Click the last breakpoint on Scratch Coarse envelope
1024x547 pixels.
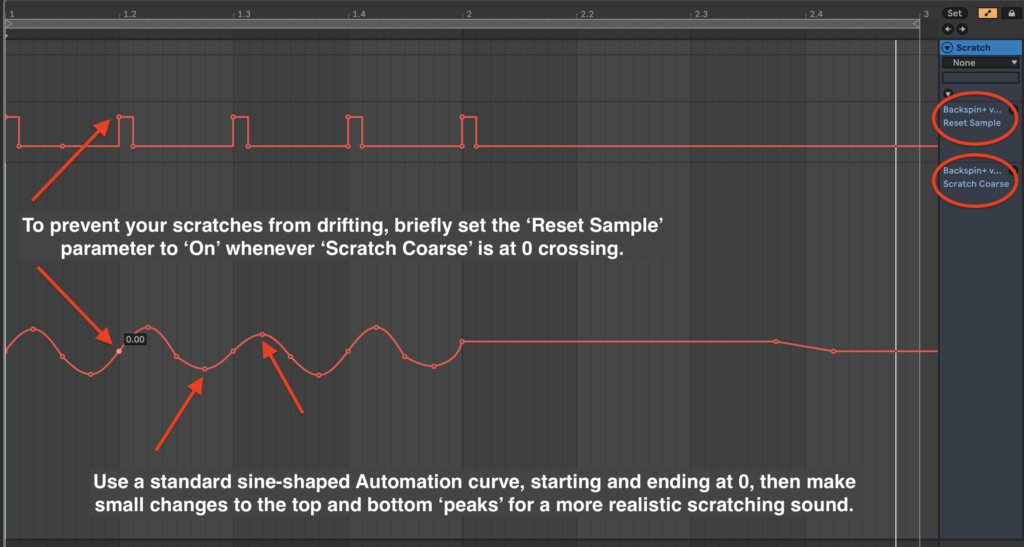tap(834, 351)
